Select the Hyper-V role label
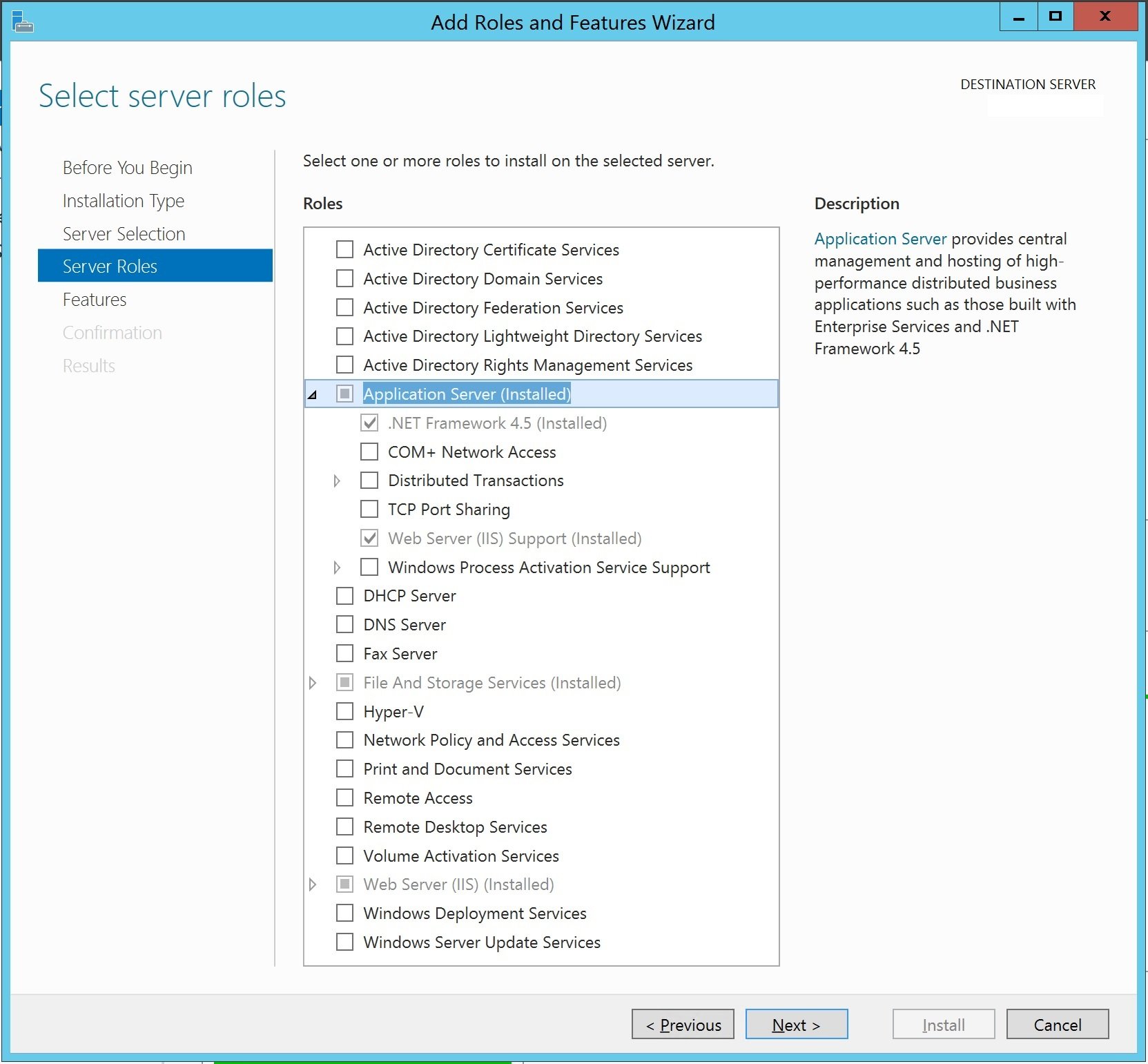 coord(393,711)
